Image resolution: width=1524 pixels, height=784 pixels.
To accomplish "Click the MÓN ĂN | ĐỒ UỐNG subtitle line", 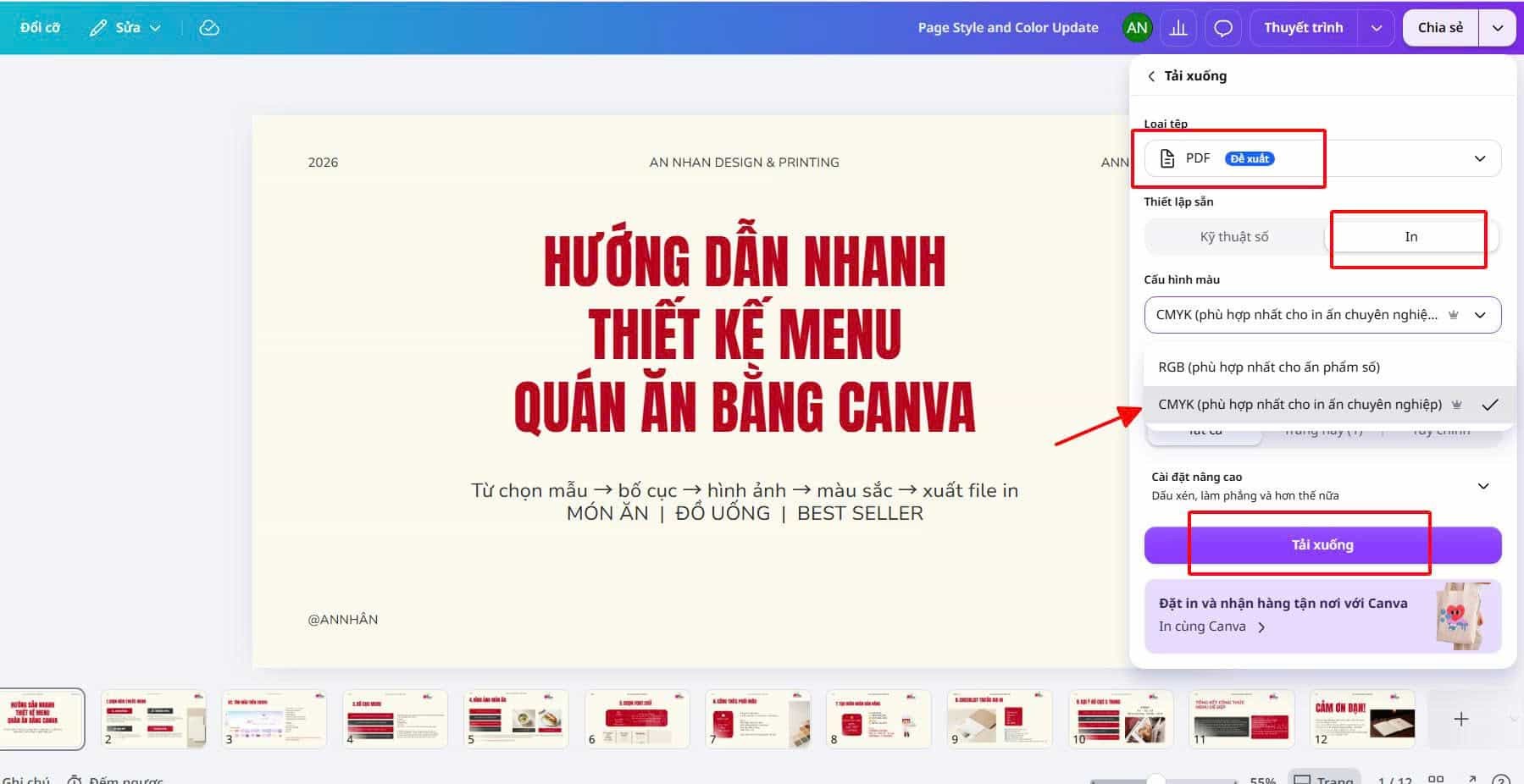I will (745, 513).
